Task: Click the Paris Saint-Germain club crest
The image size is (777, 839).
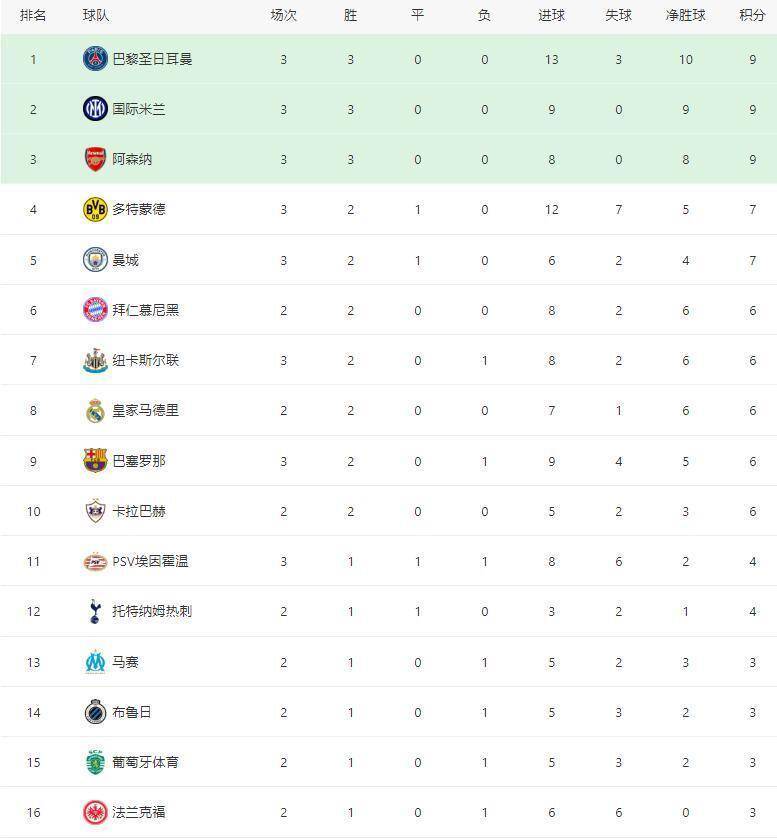Action: point(95,59)
